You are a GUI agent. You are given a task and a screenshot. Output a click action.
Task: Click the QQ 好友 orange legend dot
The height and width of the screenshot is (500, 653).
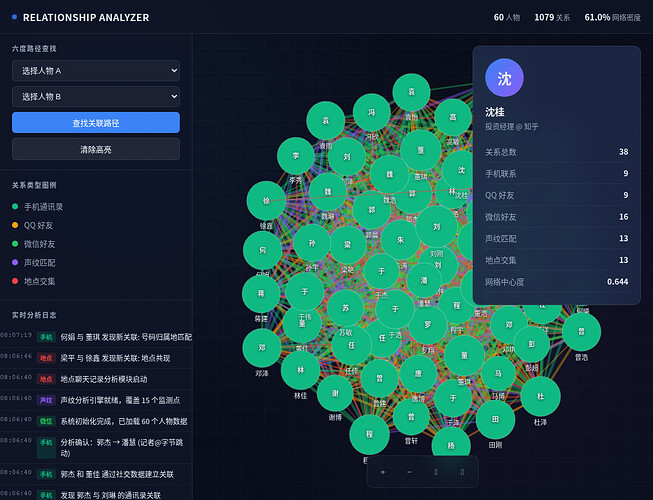click(x=15, y=225)
